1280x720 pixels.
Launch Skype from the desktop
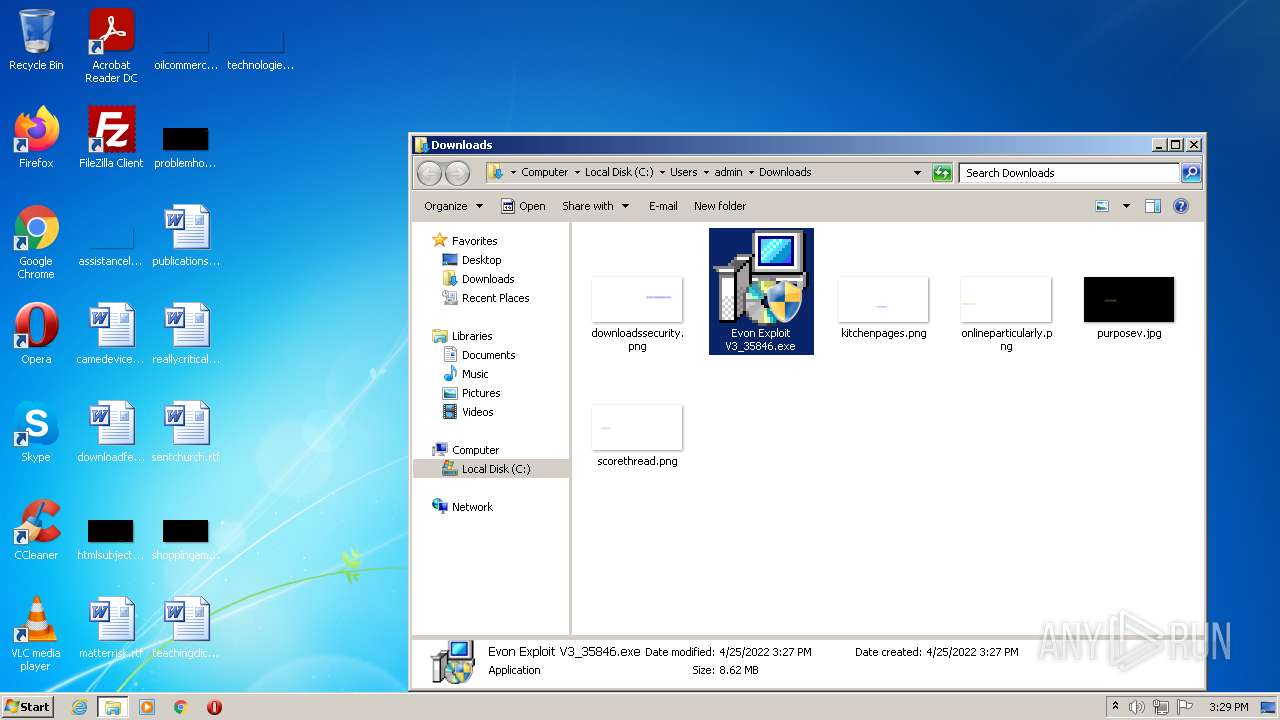[x=36, y=432]
